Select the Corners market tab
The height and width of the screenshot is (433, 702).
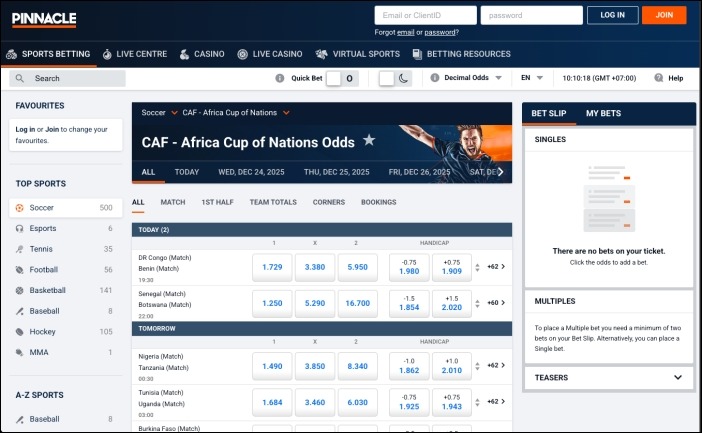(329, 202)
